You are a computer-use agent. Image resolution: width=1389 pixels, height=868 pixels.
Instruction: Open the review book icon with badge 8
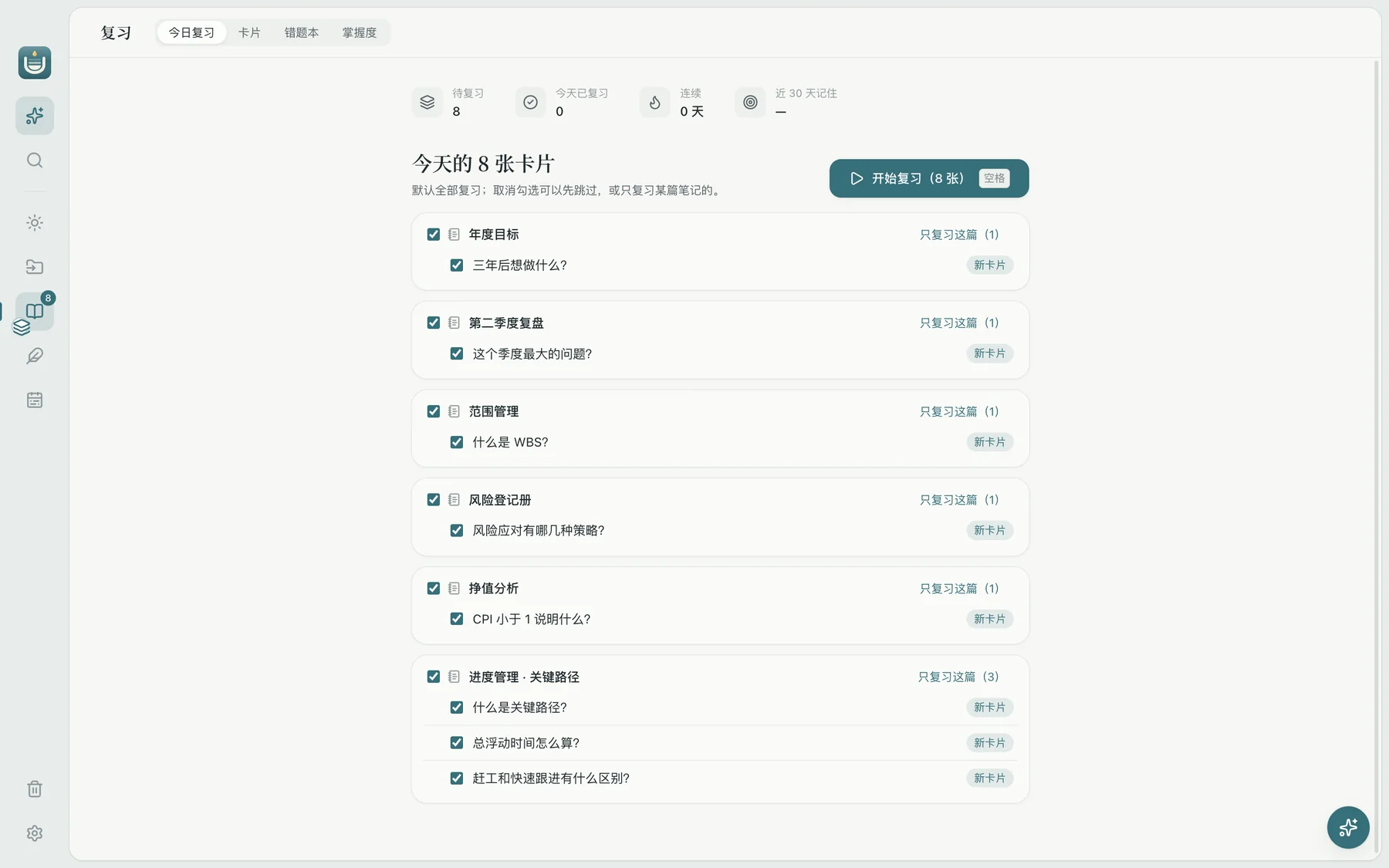click(35, 311)
